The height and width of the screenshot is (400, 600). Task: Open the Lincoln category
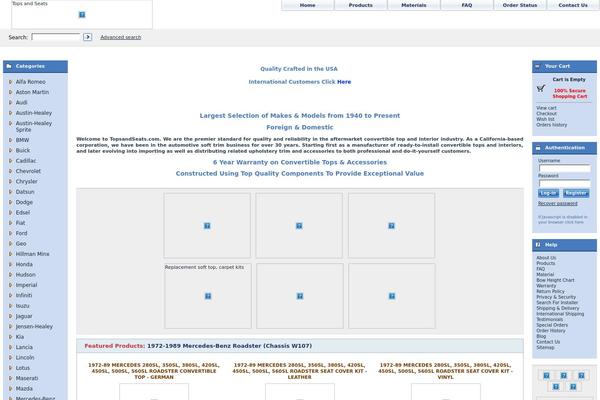click(x=25, y=358)
